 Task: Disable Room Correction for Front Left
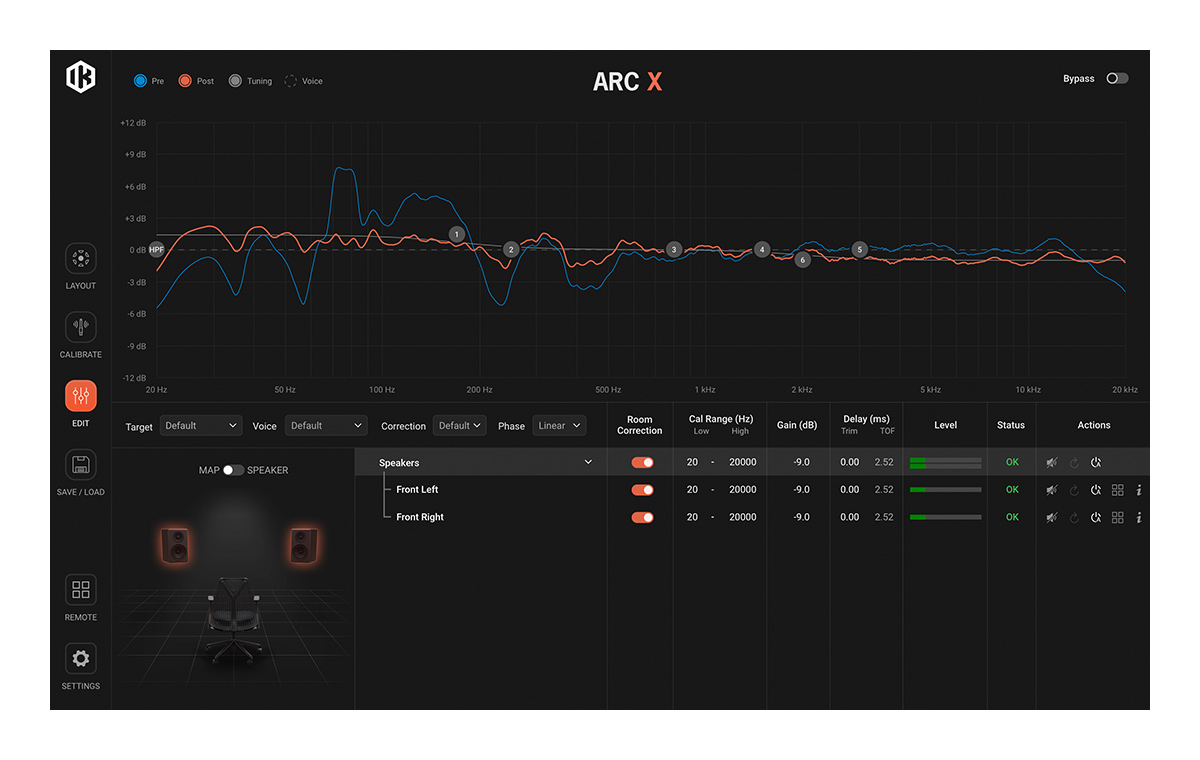pos(642,490)
